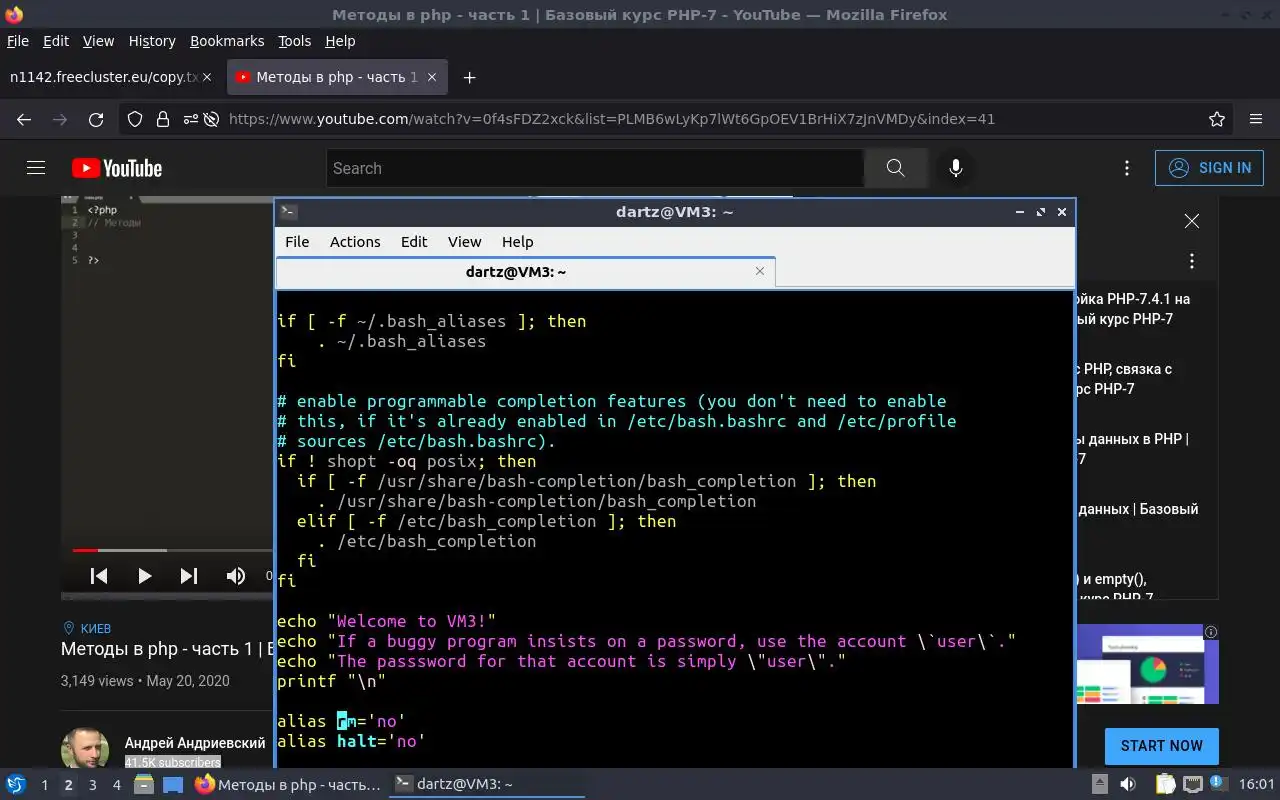Mute the YouTube video volume
The height and width of the screenshot is (800, 1280).
[236, 575]
